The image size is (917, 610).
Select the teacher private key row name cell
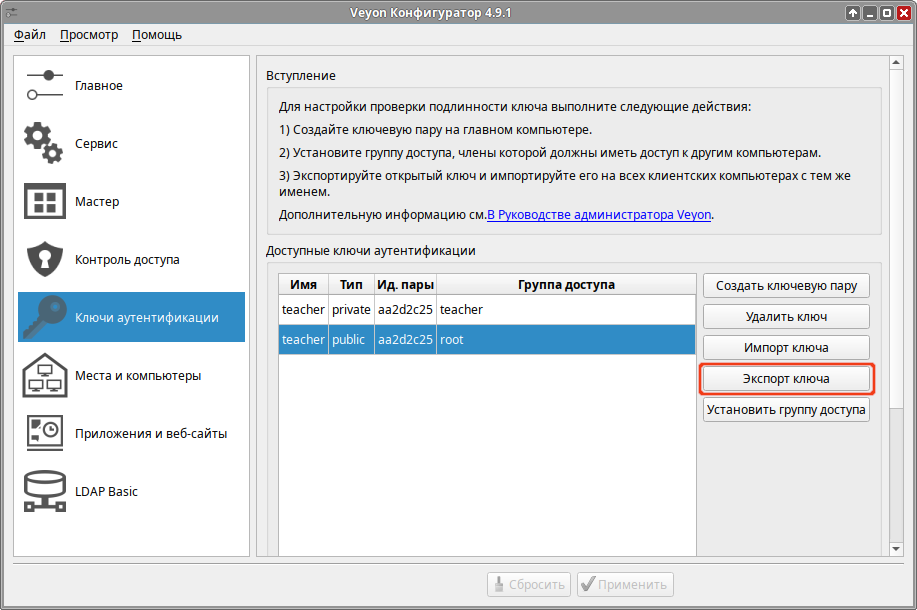(x=304, y=309)
